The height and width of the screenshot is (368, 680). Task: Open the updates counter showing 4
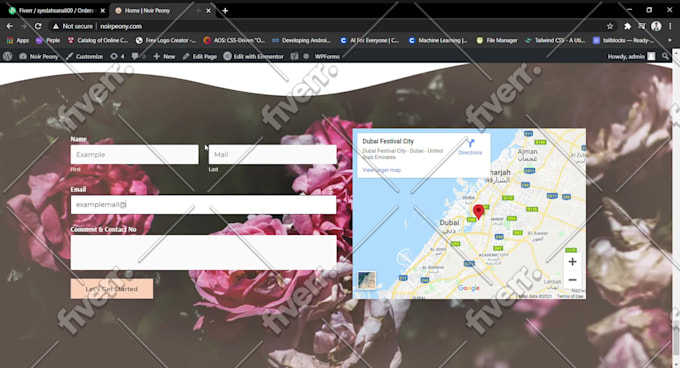(x=117, y=56)
